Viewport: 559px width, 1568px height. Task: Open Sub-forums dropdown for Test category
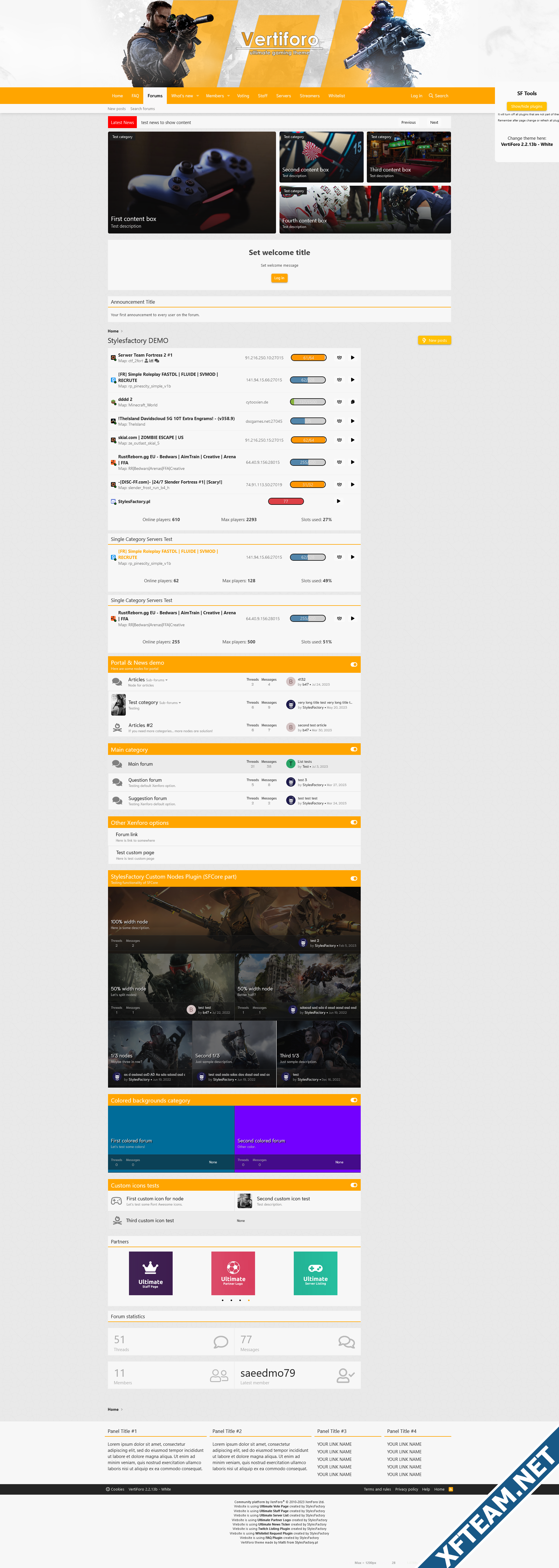(170, 703)
